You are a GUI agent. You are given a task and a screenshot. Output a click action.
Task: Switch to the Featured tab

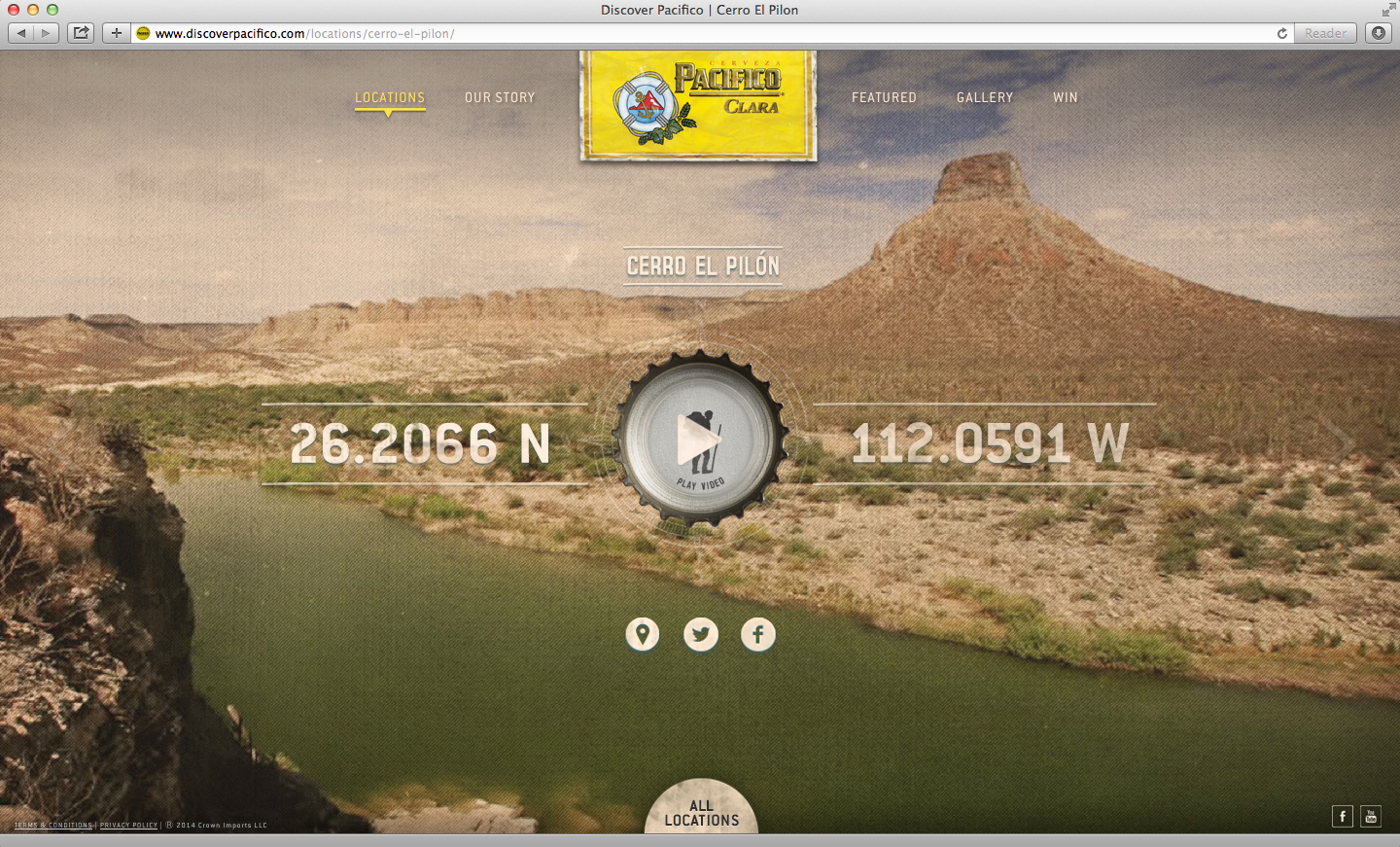884,97
